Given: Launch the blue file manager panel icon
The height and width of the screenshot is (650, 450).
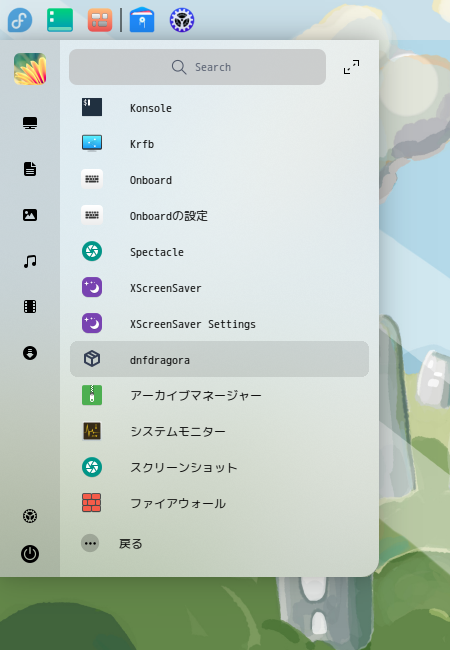Looking at the screenshot, I should pos(142,19).
